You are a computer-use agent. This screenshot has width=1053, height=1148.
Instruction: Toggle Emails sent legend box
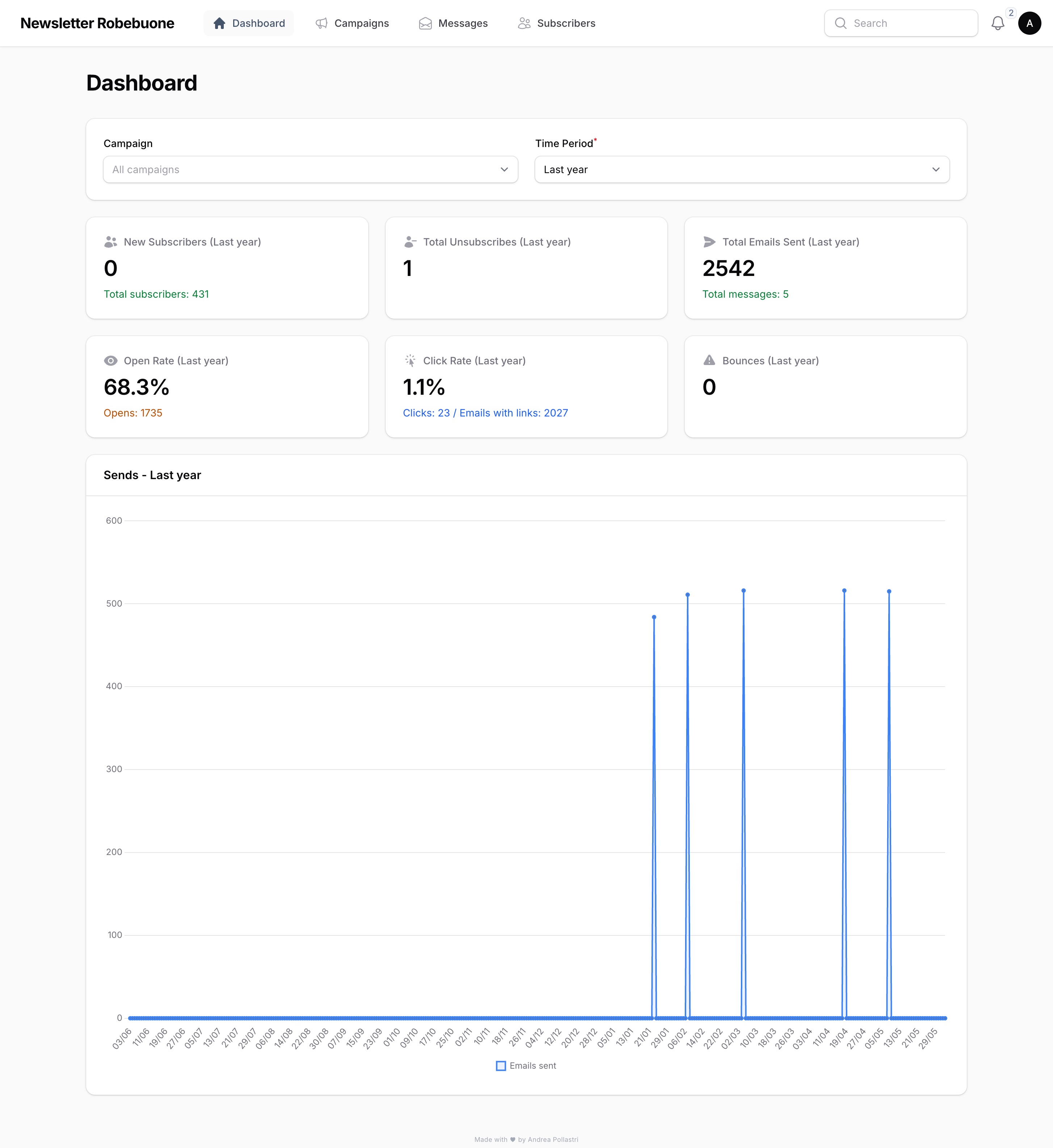tap(501, 1066)
